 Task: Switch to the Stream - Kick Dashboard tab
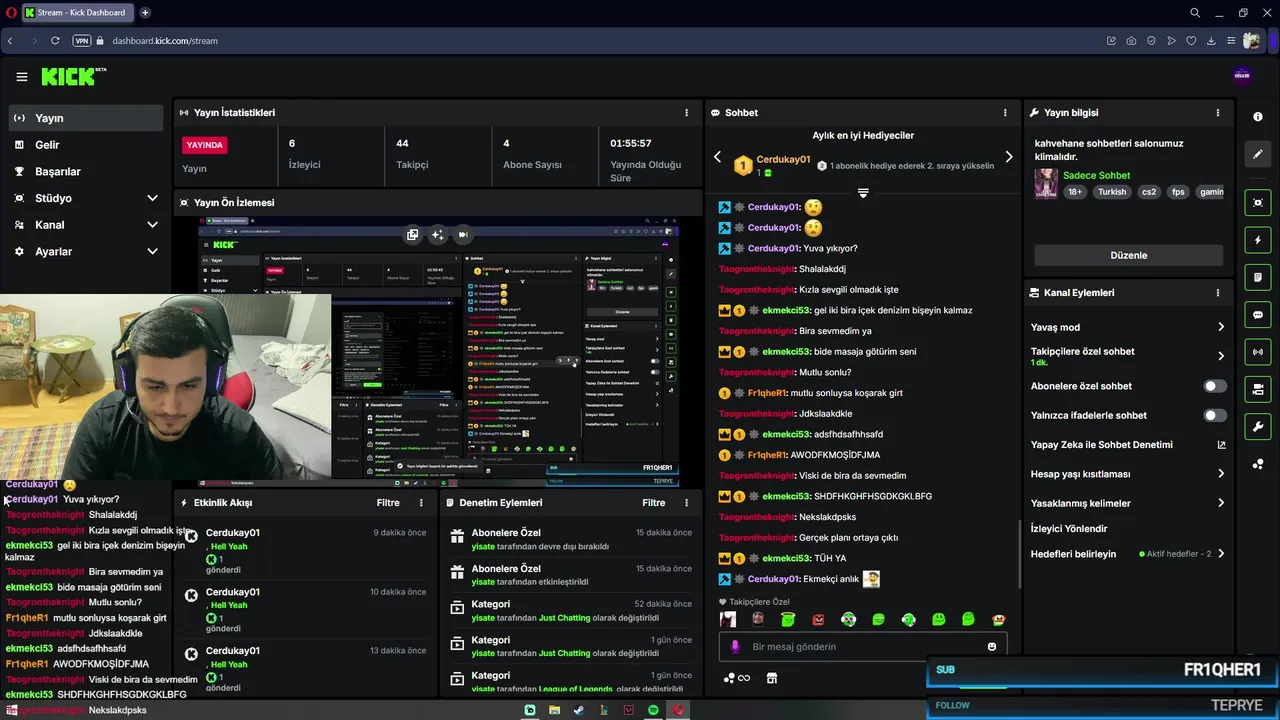click(77, 13)
